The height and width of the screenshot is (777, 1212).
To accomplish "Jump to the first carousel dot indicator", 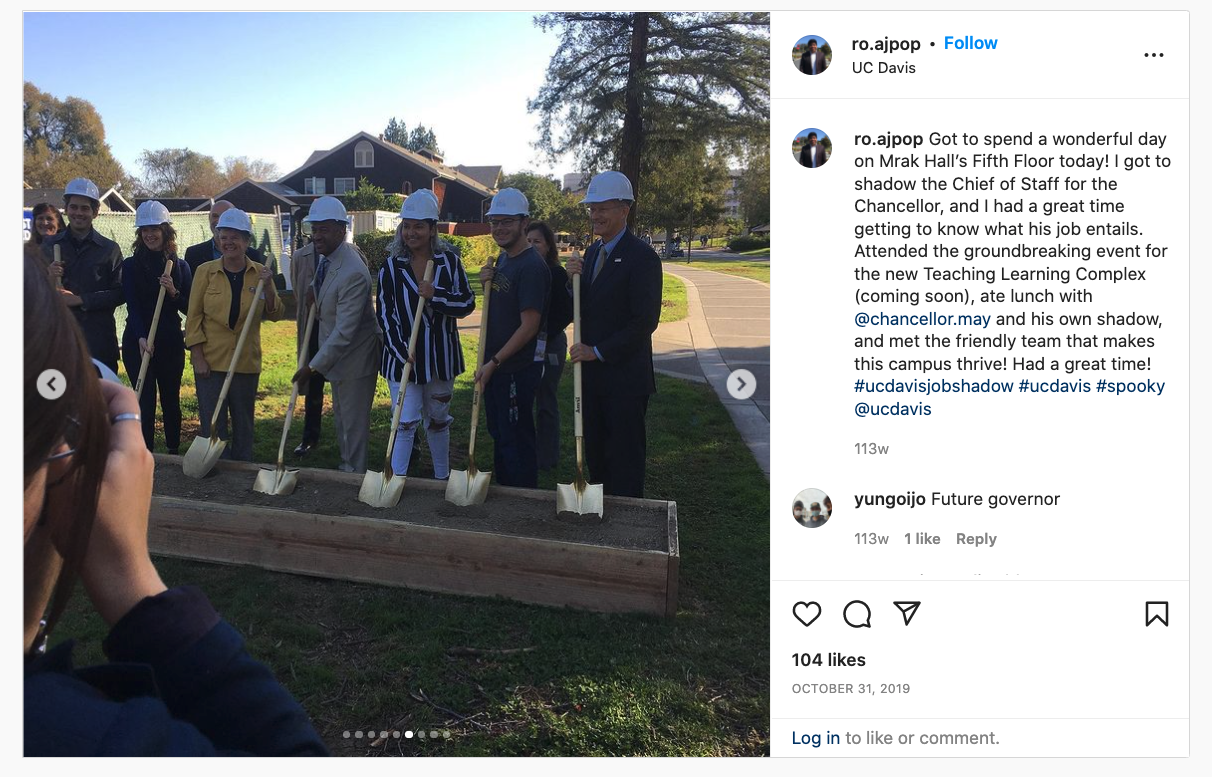I will pyautogui.click(x=347, y=734).
